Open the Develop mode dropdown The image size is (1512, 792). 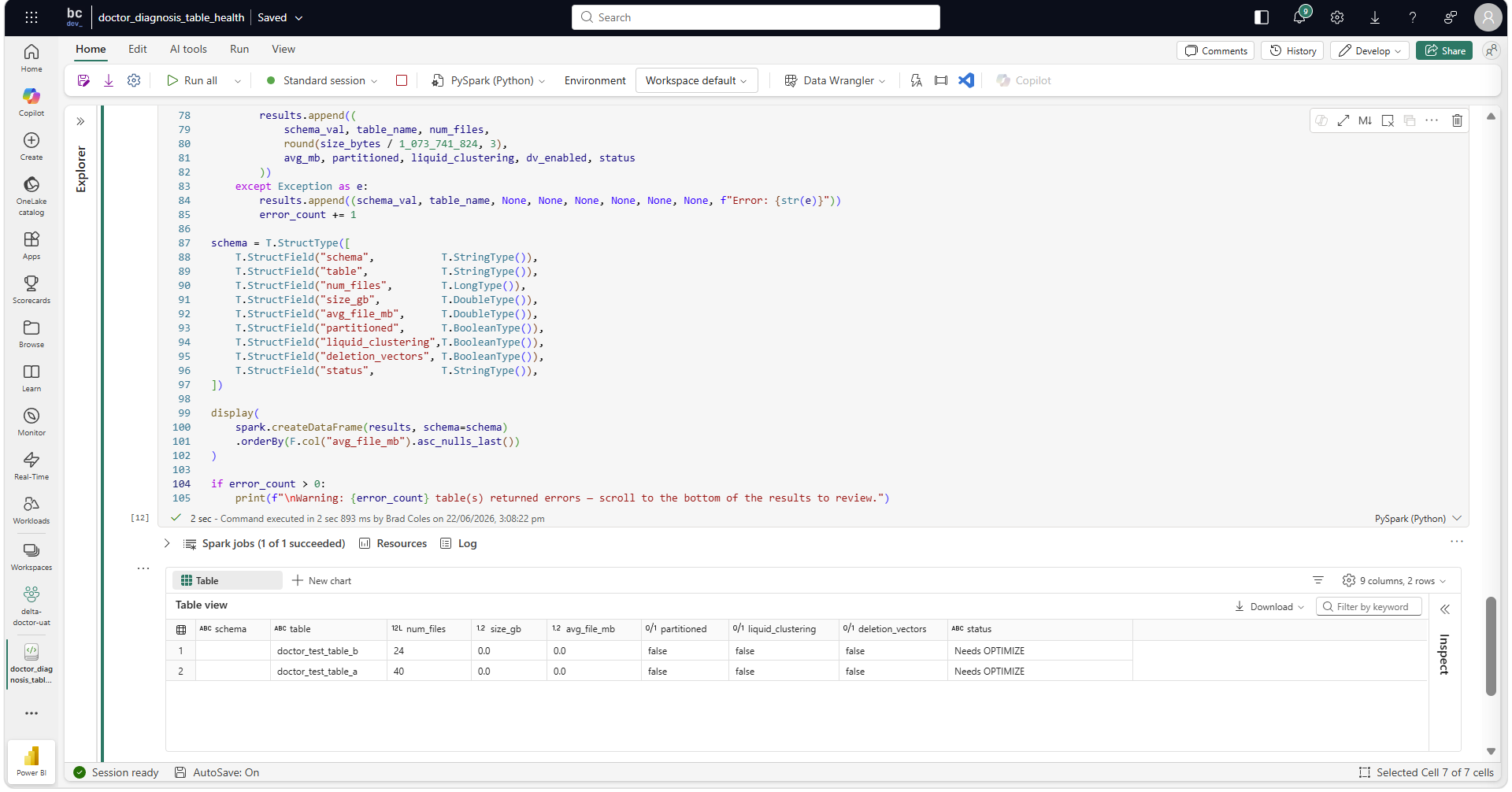1370,50
